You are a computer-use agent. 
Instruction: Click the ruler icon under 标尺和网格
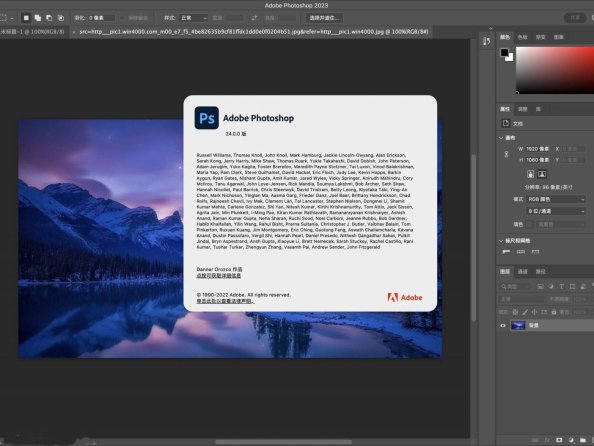[506, 252]
